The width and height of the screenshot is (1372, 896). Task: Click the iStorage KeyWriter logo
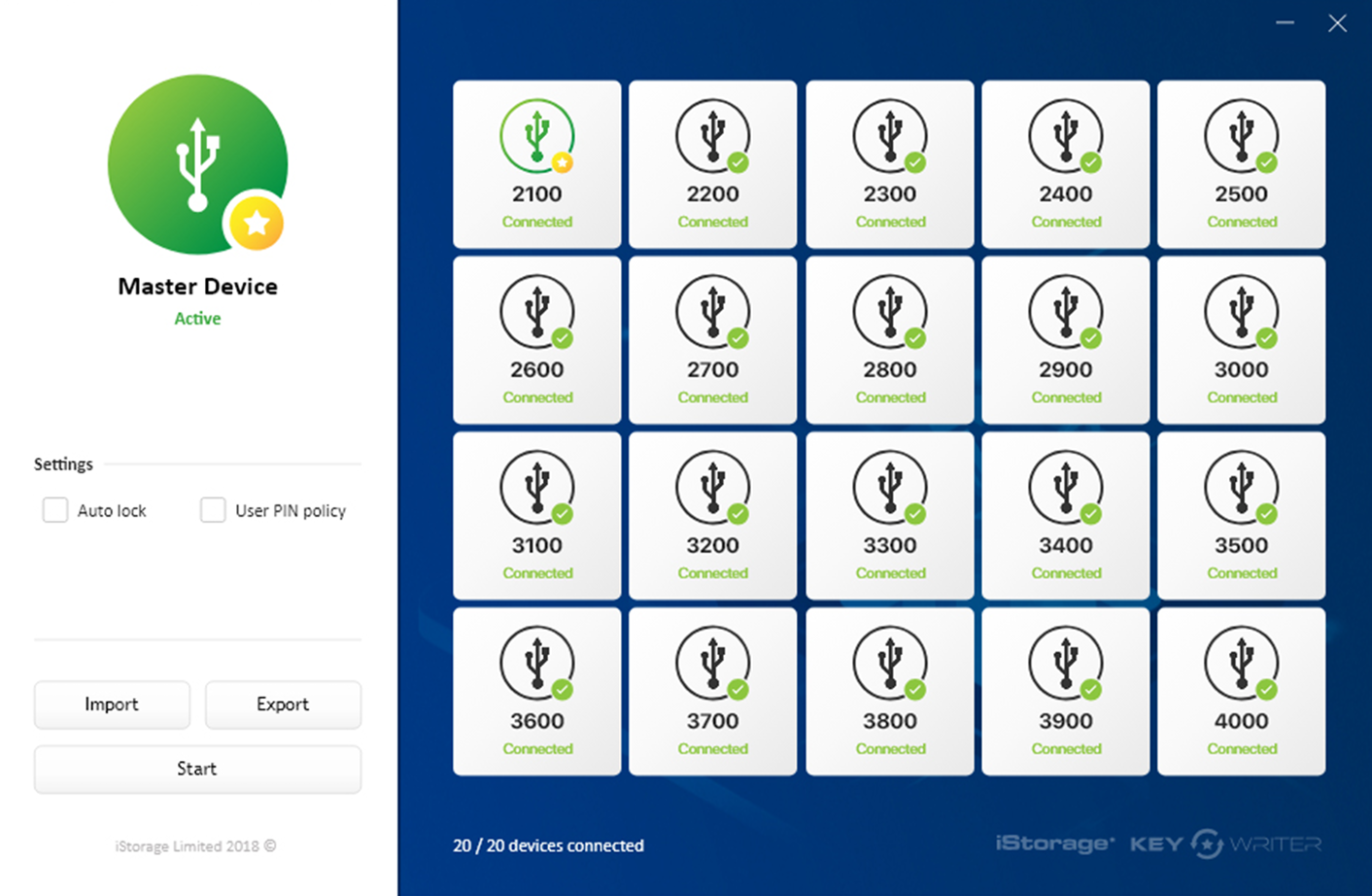1158,844
